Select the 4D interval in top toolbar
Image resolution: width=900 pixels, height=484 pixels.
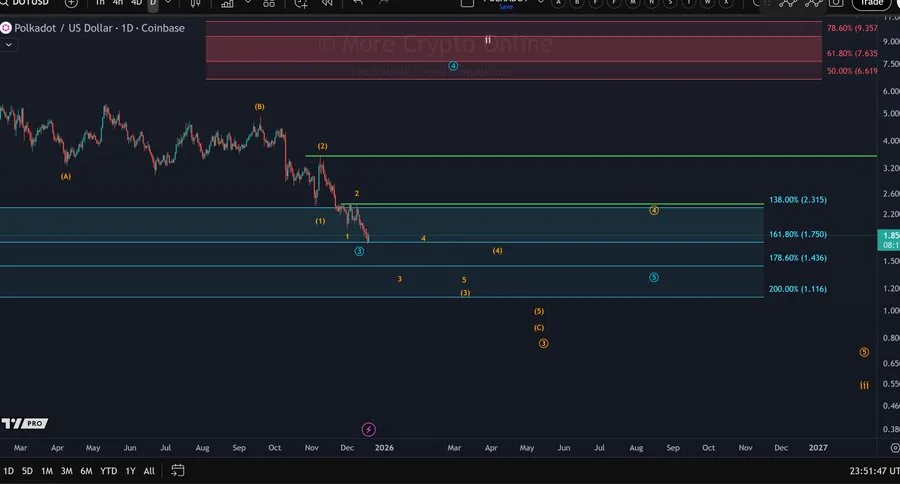[x=136, y=3]
